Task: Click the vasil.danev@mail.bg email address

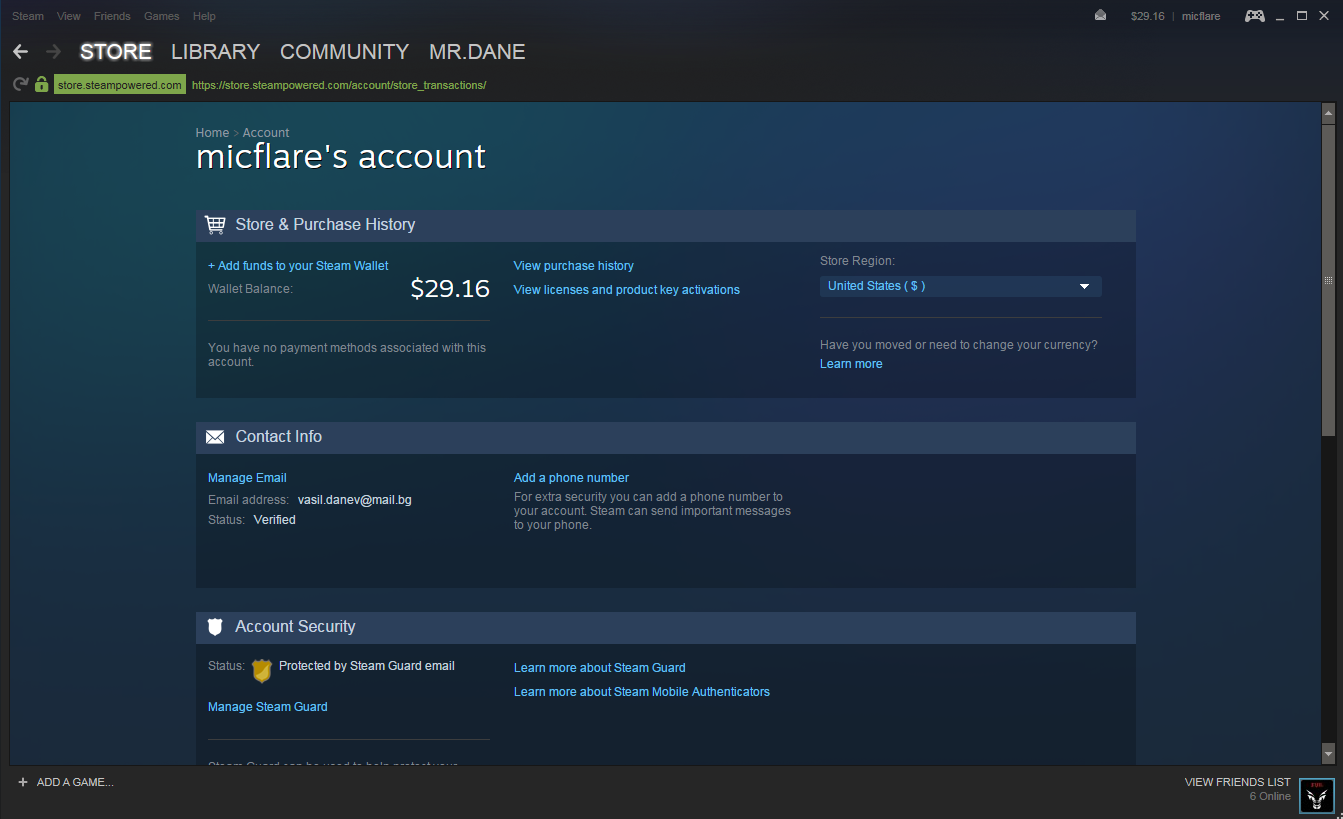Action: tap(355, 500)
